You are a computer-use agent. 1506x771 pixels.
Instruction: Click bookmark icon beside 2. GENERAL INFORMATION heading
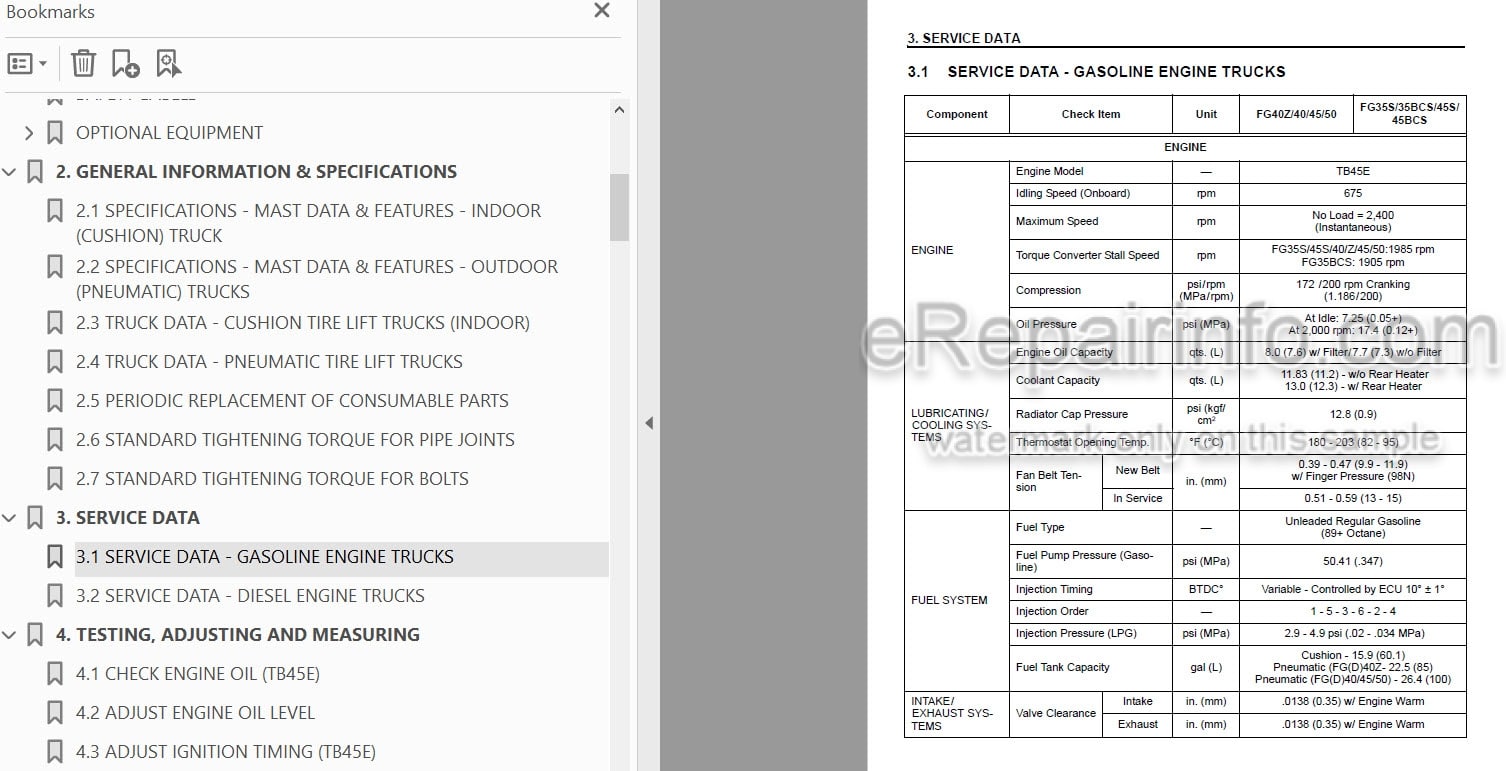pos(35,172)
